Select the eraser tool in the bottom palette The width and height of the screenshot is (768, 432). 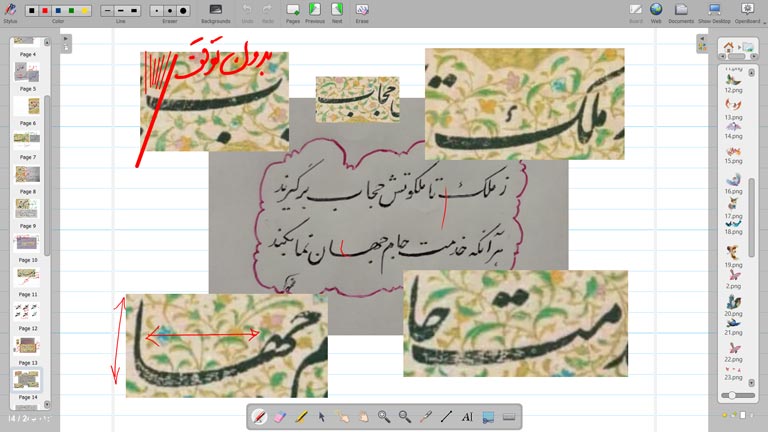(x=279, y=416)
